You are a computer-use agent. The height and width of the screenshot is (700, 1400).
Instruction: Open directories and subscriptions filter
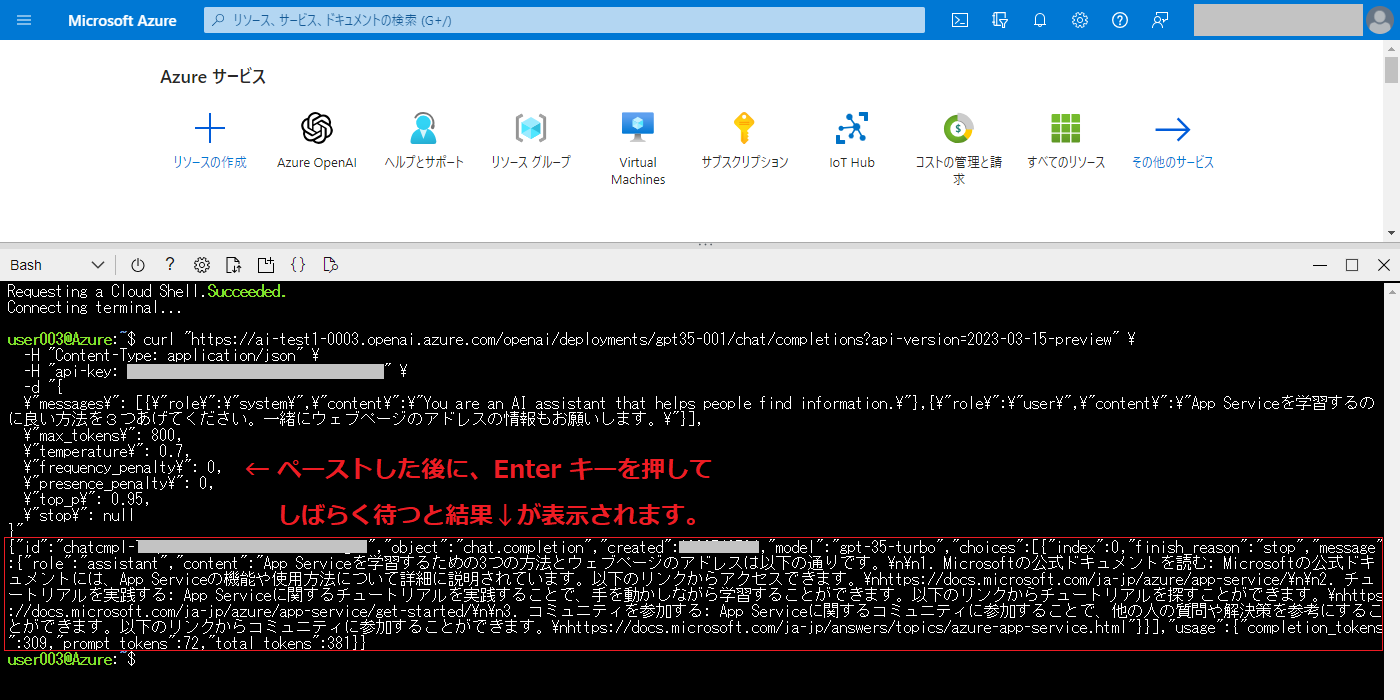[x=1000, y=20]
